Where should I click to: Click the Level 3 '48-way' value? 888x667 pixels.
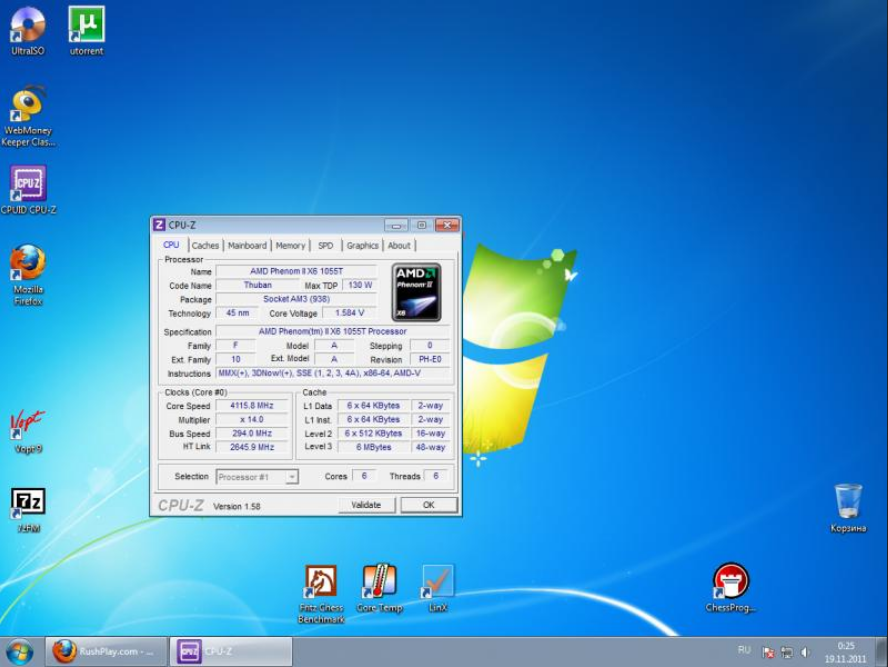click(x=430, y=447)
